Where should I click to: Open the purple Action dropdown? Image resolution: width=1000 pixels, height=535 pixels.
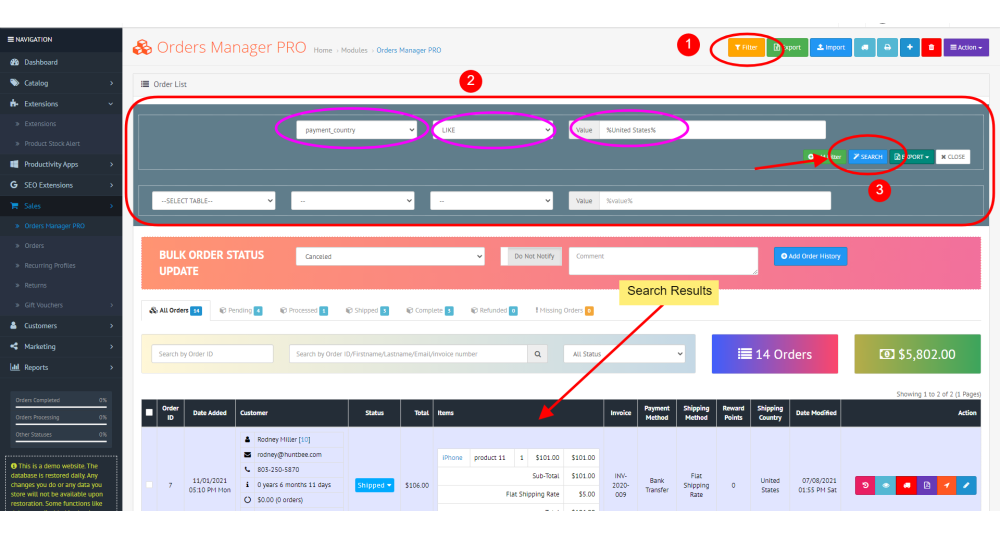[x=966, y=47]
